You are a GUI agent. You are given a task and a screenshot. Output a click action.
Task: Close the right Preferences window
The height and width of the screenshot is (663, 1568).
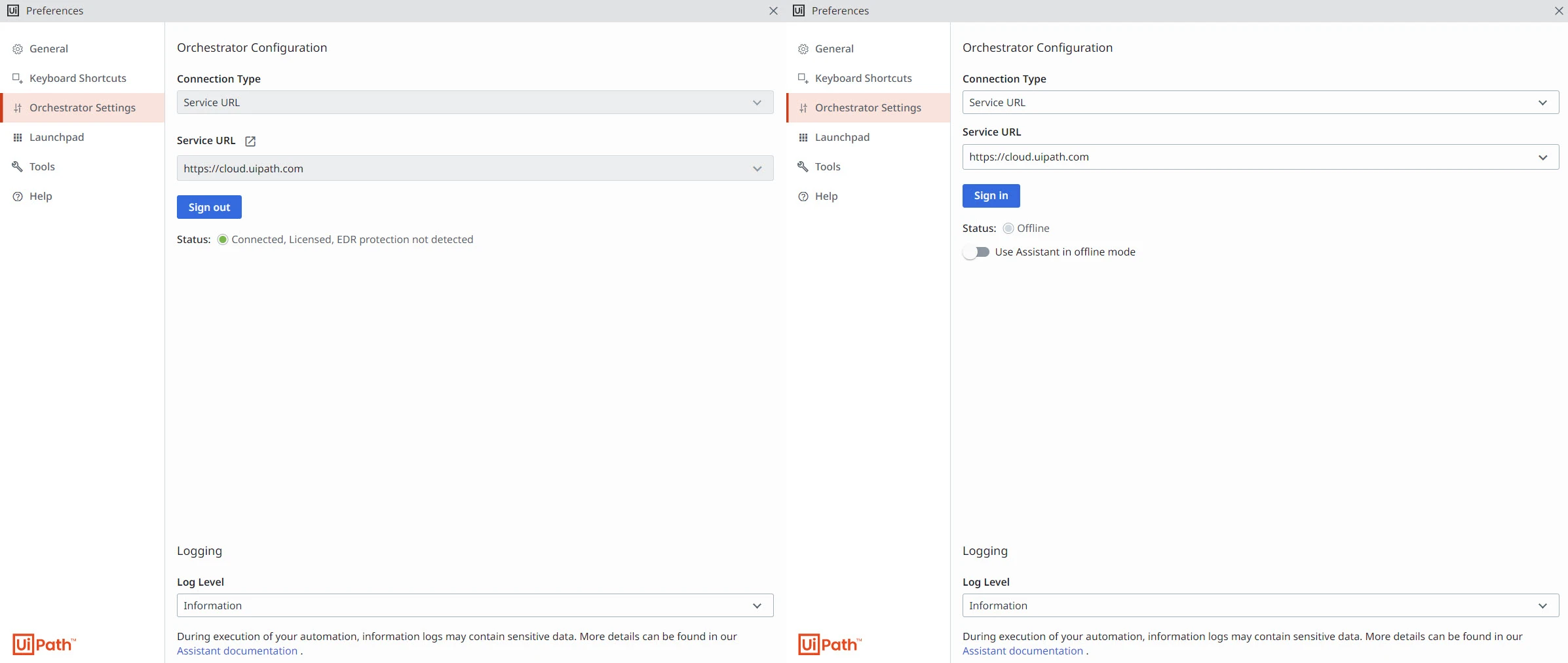1559,11
